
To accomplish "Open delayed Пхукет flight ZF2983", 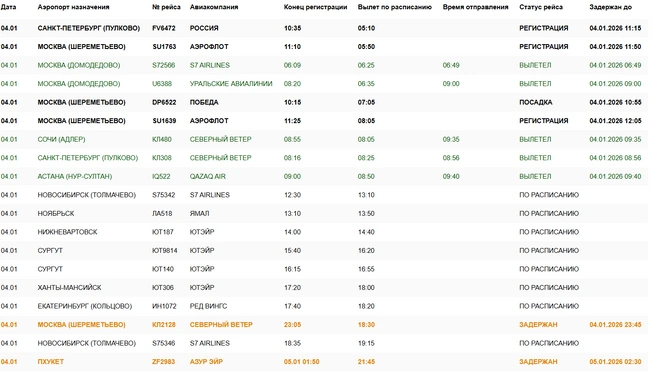I will click(324, 362).
